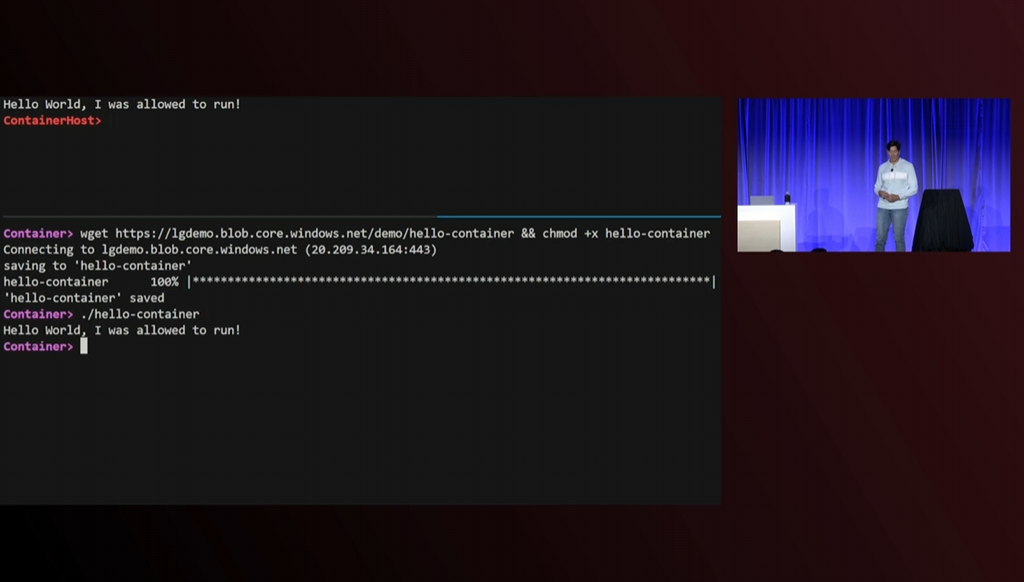Click the 'Connecting to lgdemo.blob.core.windows.net' line
1024x582 pixels.
[x=220, y=250]
